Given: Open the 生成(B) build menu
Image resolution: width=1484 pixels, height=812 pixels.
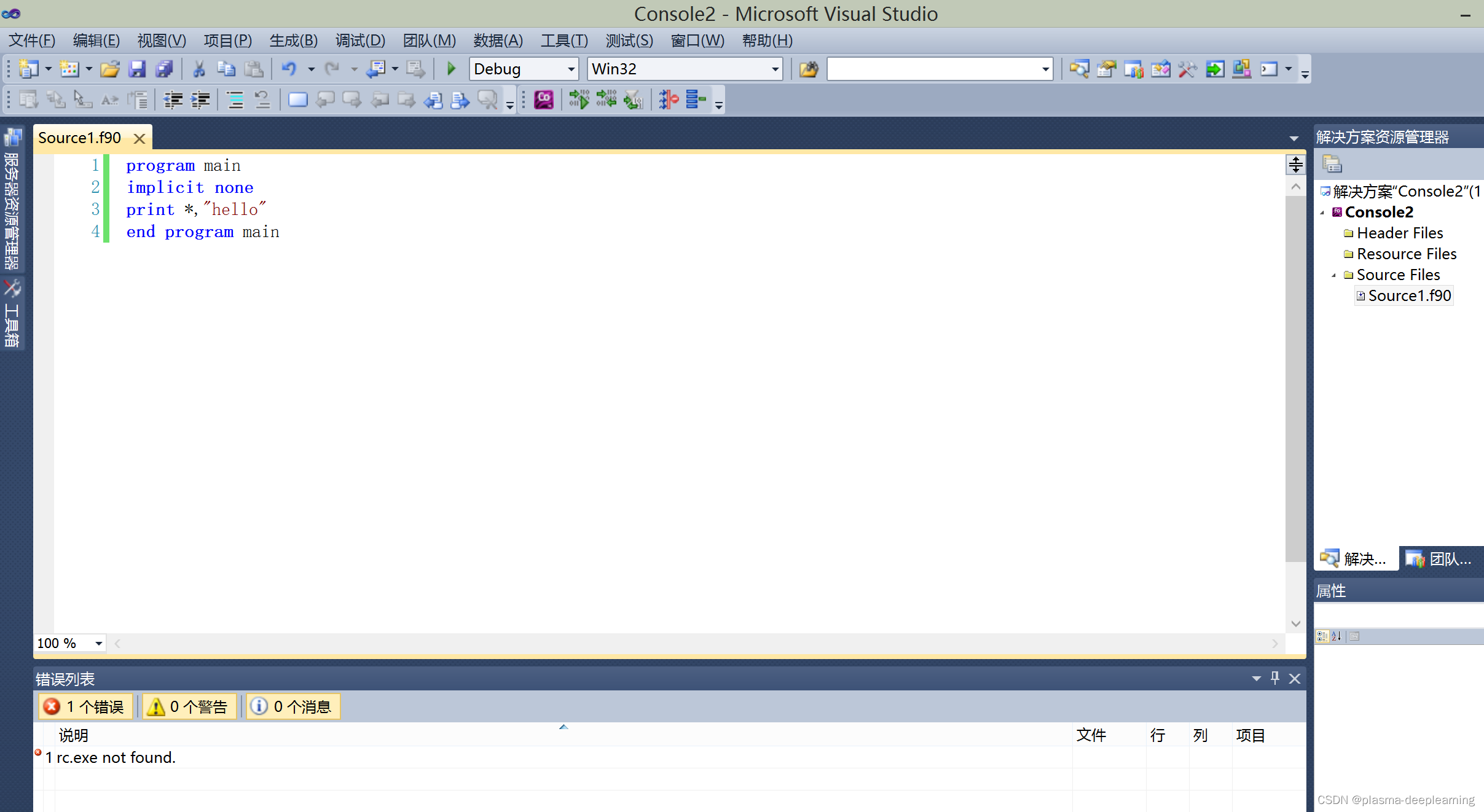Looking at the screenshot, I should point(293,41).
